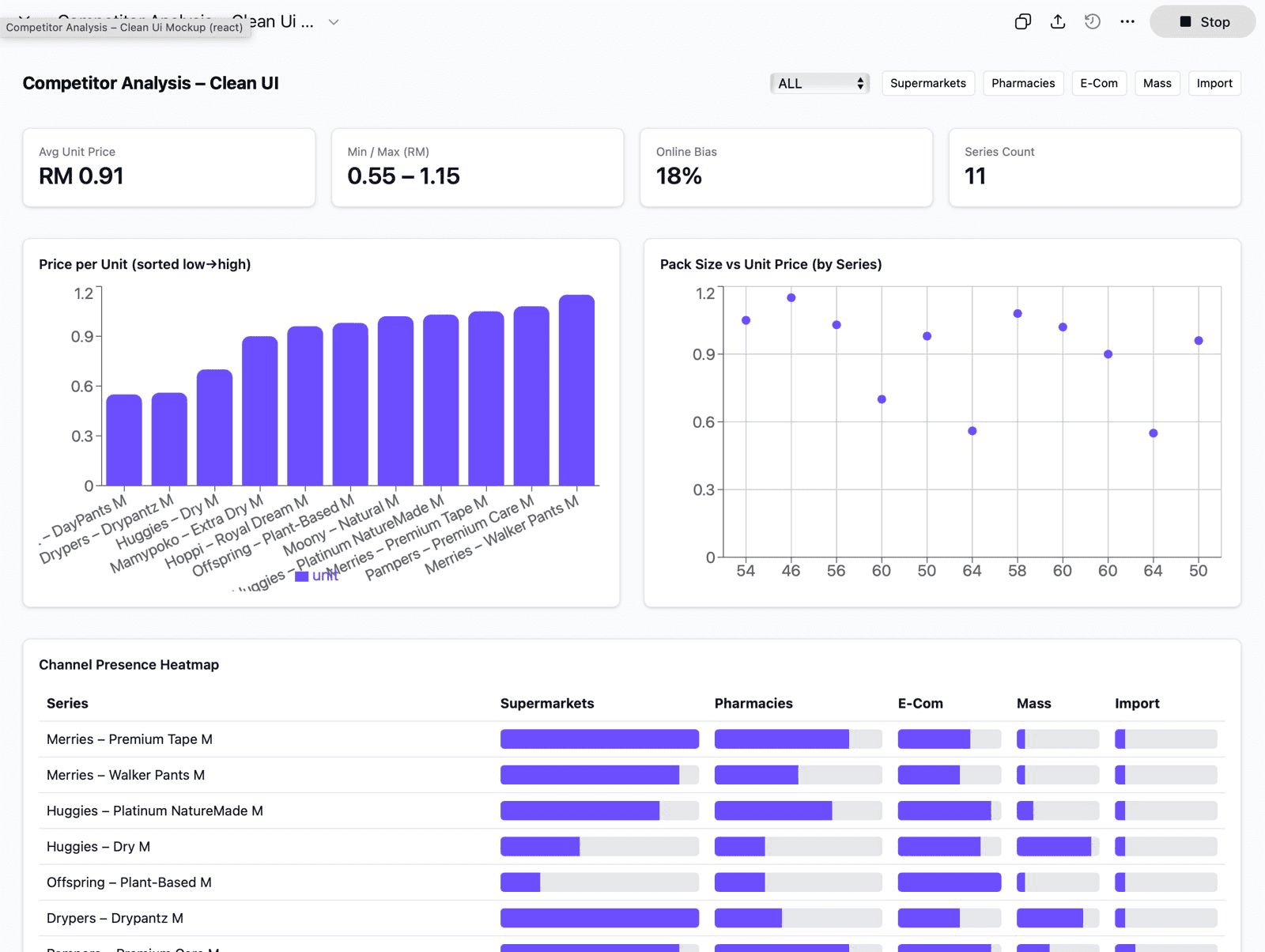The image size is (1265, 952).
Task: Filter by Supermarkets channel
Action: click(927, 83)
